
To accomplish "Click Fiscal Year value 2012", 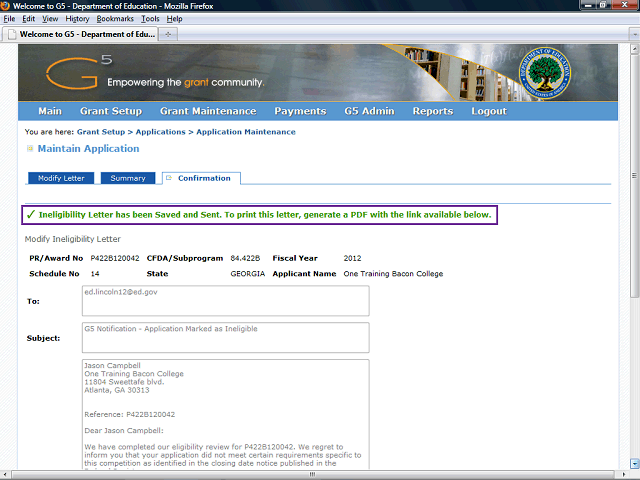I will click(x=352, y=258).
